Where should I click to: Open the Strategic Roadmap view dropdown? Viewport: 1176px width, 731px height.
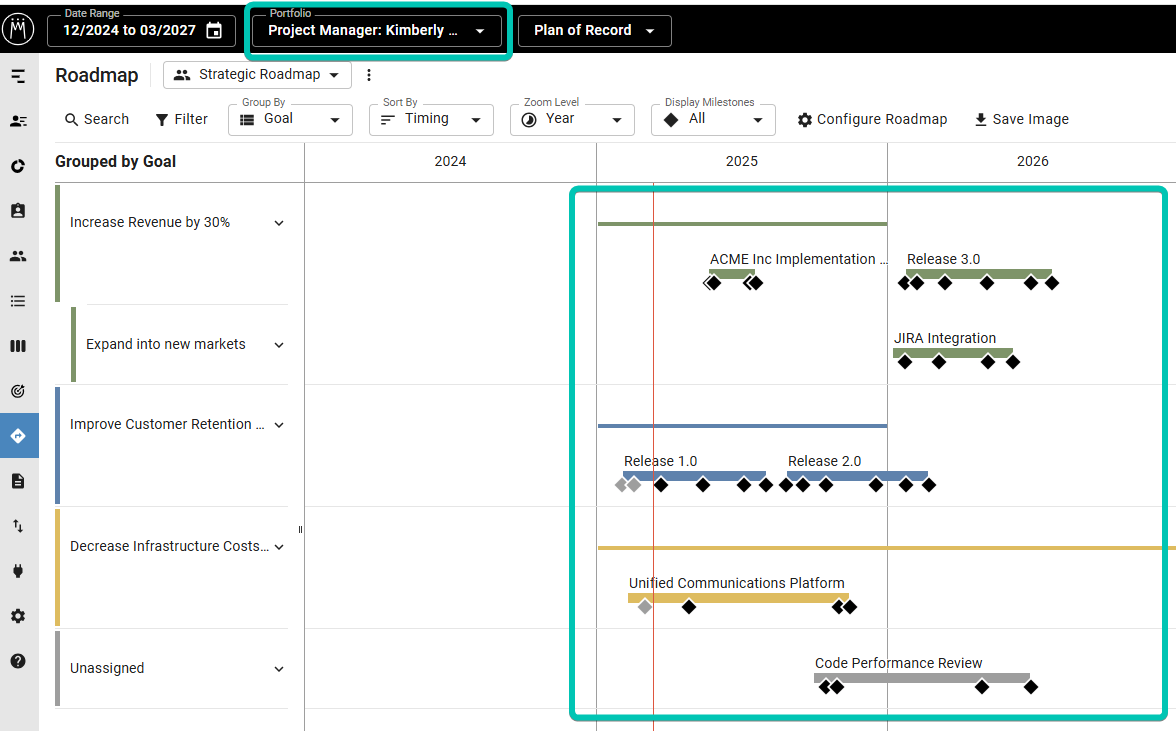[x=257, y=75]
